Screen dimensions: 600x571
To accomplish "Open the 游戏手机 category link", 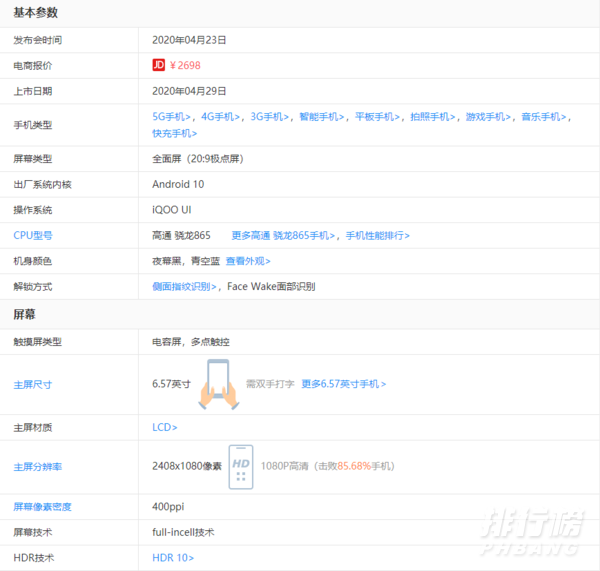I will (x=488, y=117).
